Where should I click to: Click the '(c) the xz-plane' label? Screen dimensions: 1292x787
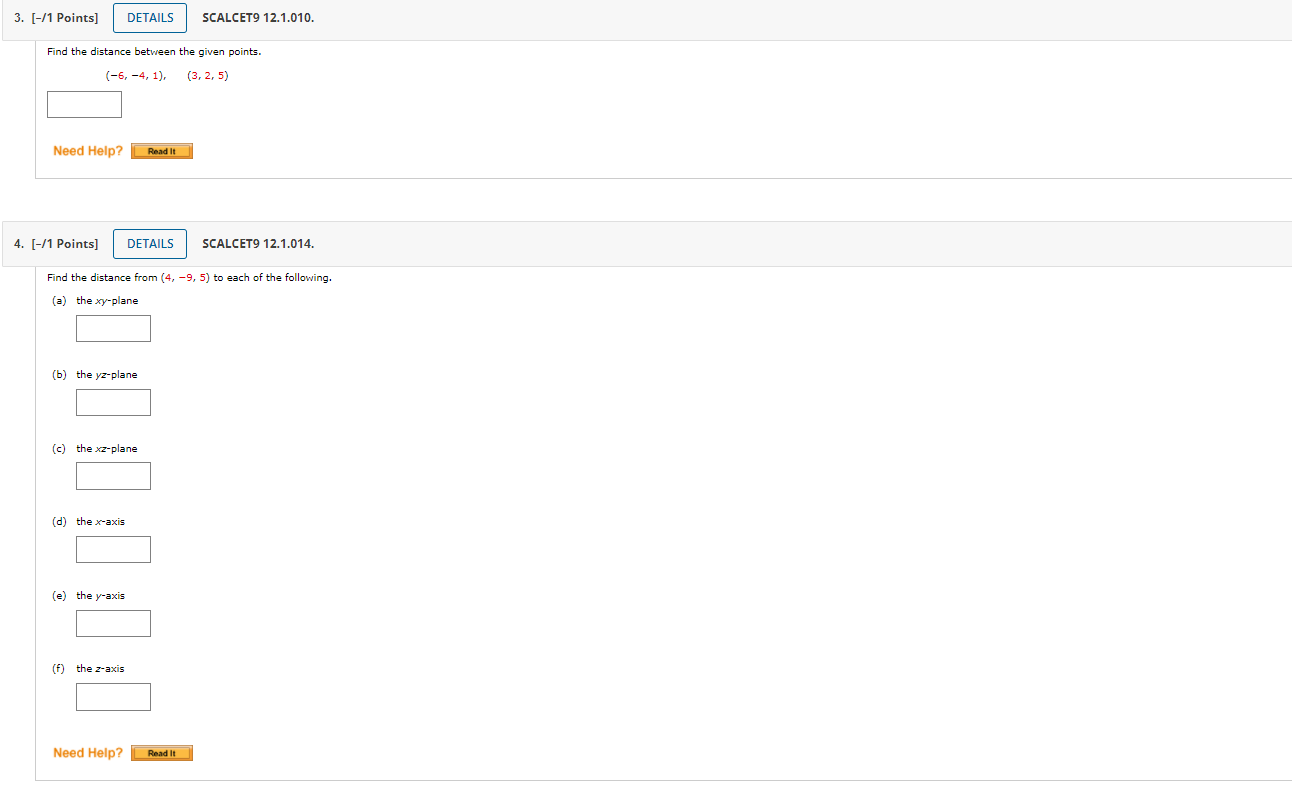95,449
